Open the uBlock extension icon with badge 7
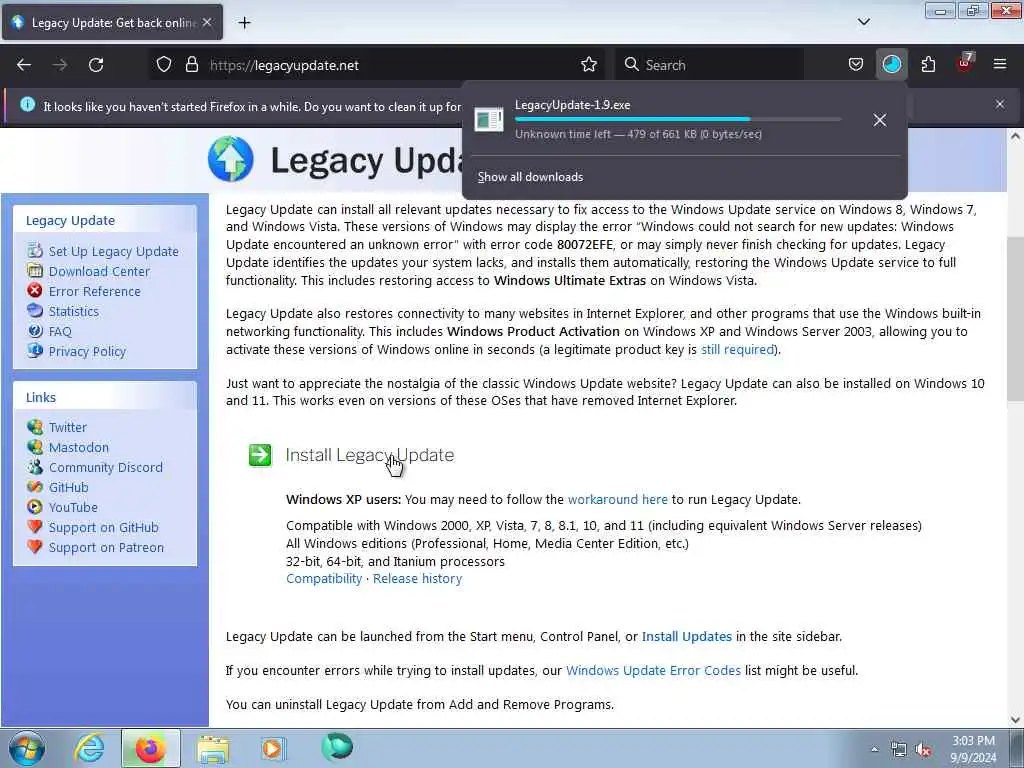Image resolution: width=1024 pixels, height=768 pixels. pyautogui.click(x=965, y=63)
